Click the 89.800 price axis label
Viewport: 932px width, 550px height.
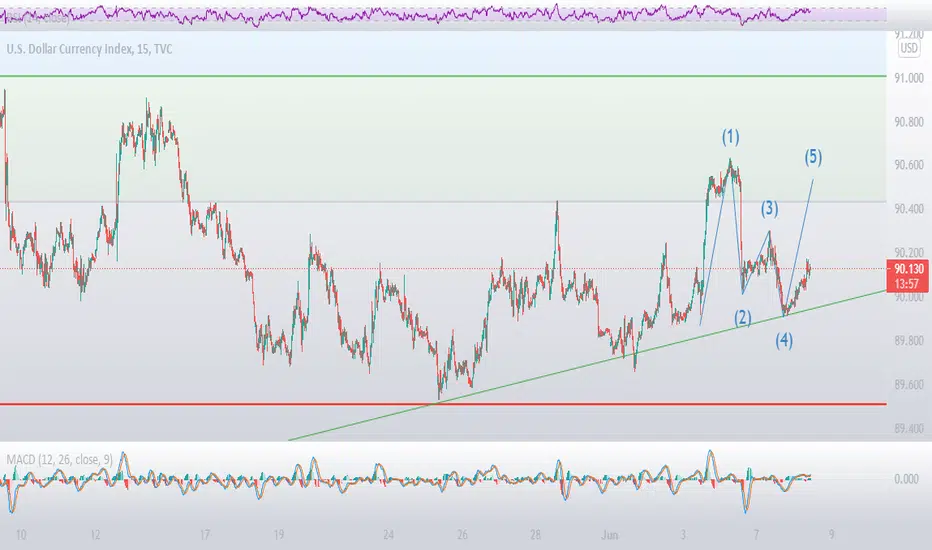(x=909, y=341)
